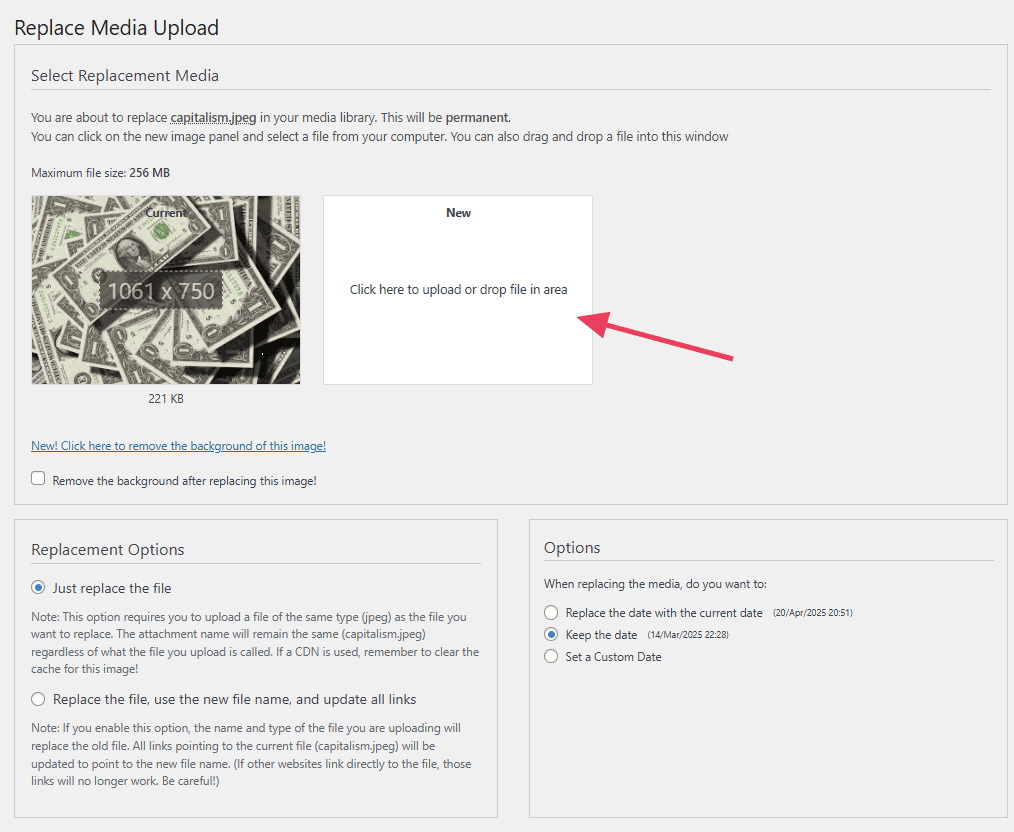Open the remove background link
1014x832 pixels.
click(178, 446)
